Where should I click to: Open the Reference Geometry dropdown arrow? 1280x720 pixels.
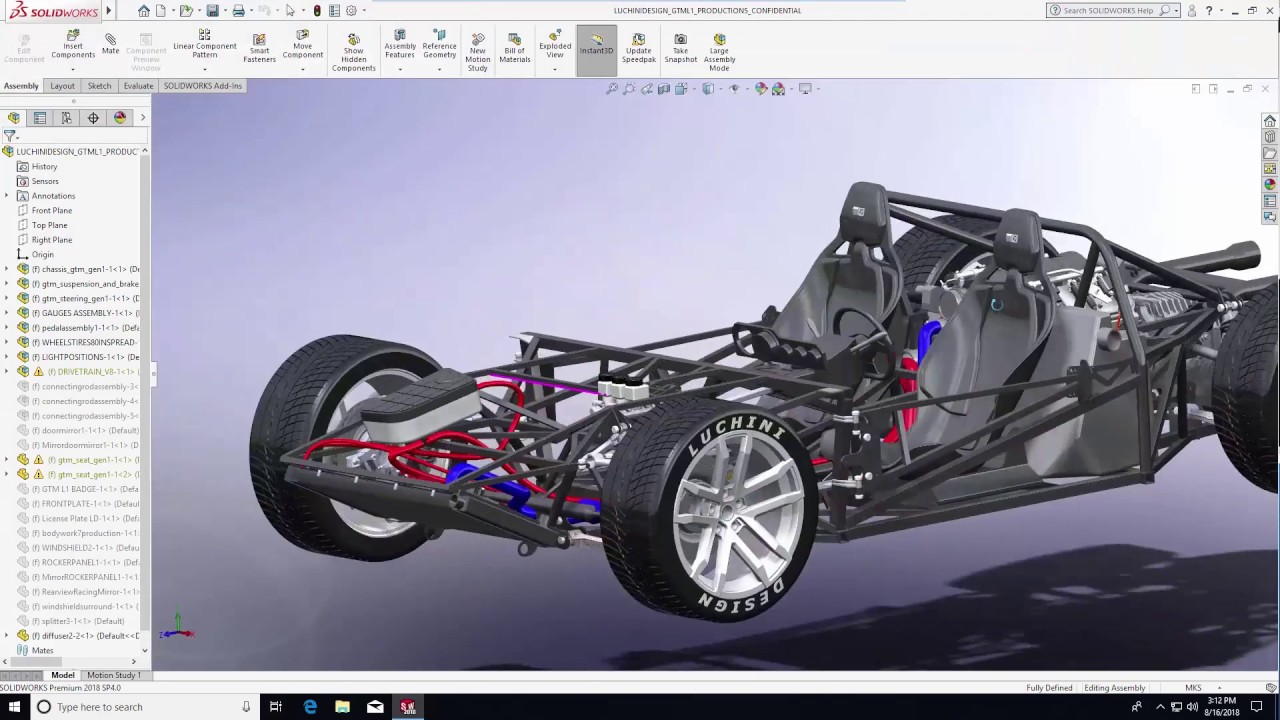[x=439, y=69]
